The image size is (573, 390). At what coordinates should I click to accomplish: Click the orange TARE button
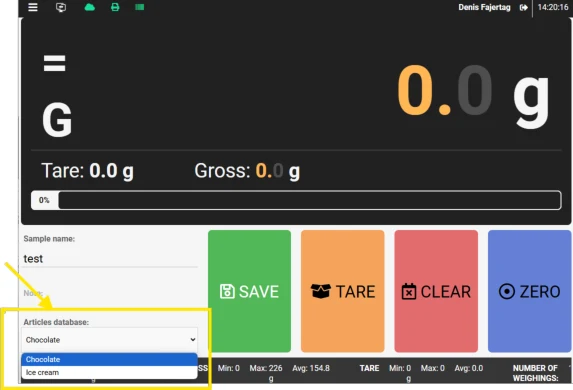coord(343,291)
